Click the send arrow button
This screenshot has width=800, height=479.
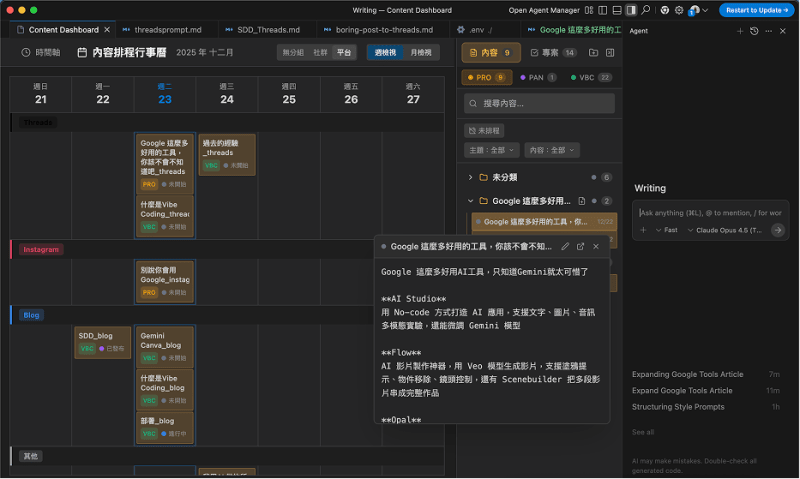pos(778,231)
